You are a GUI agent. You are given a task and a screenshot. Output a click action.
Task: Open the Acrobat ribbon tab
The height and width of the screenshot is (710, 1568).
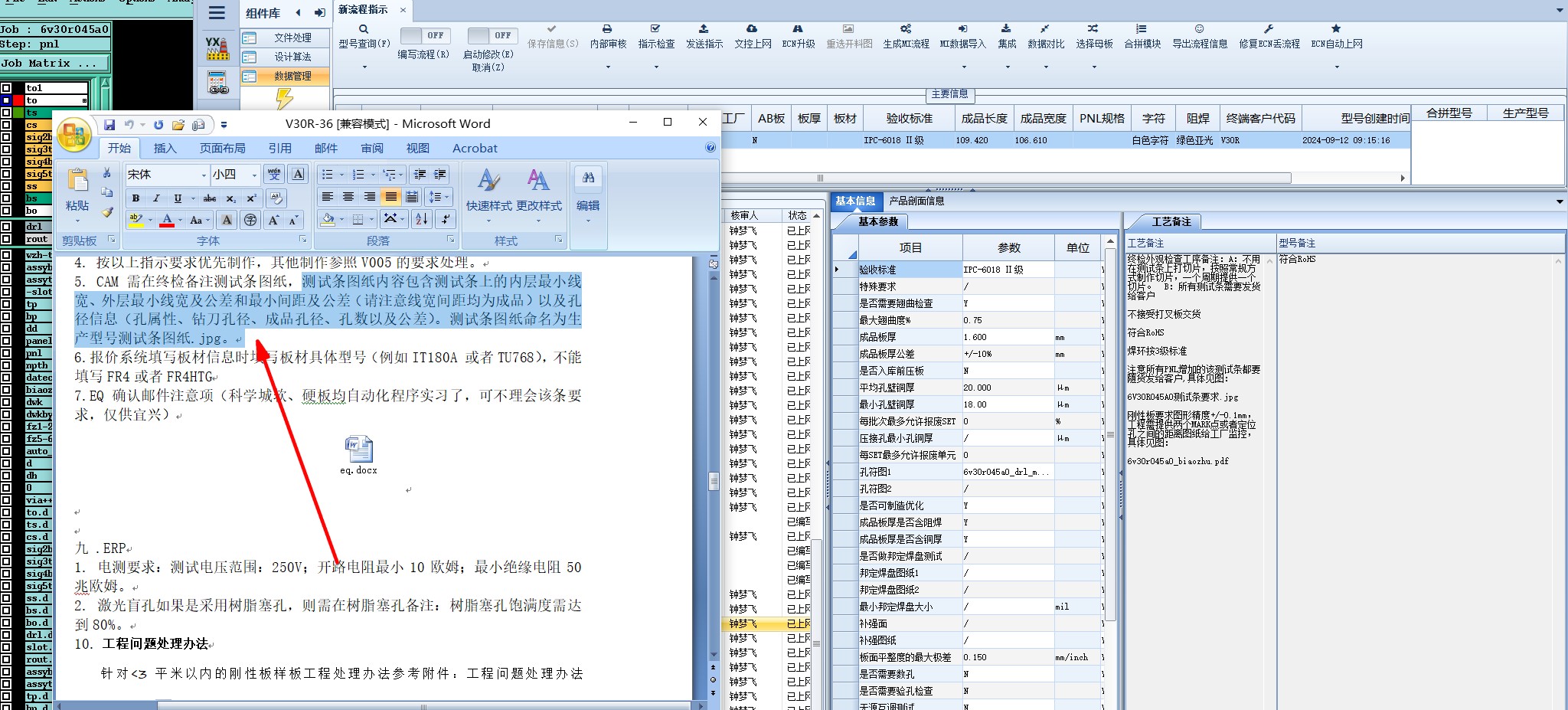[x=475, y=148]
